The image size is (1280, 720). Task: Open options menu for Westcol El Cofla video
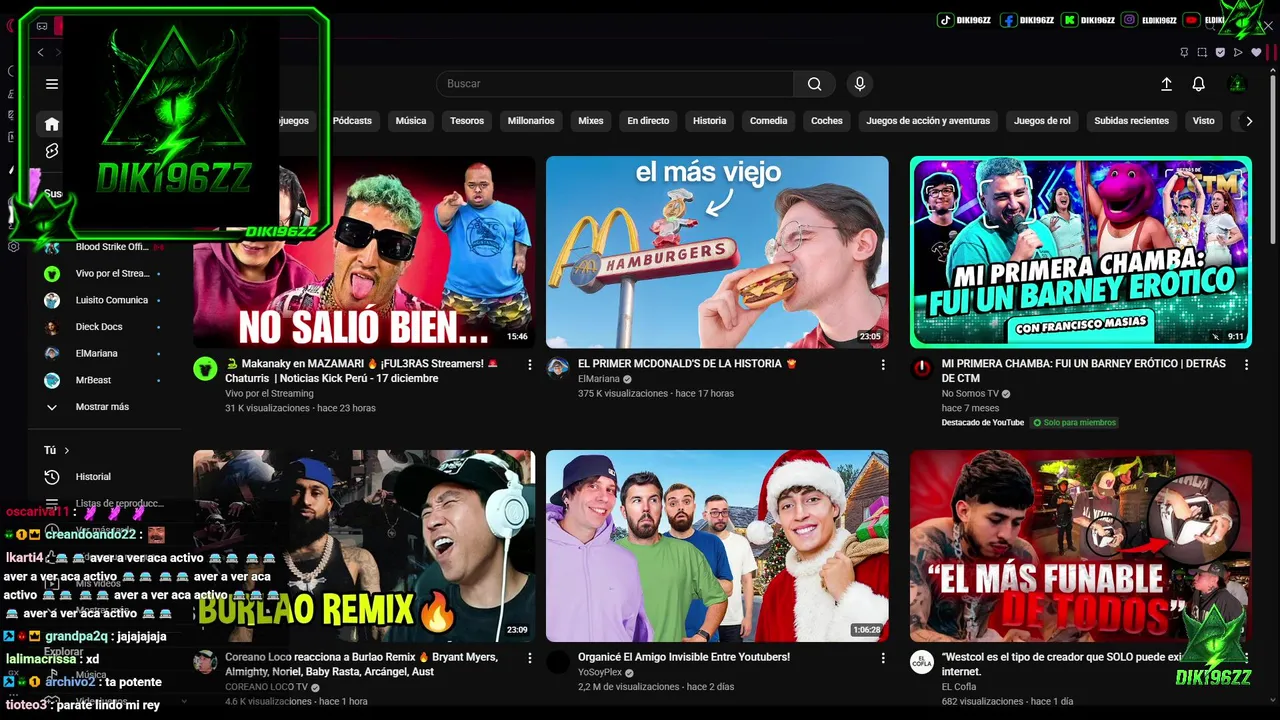[1246, 659]
